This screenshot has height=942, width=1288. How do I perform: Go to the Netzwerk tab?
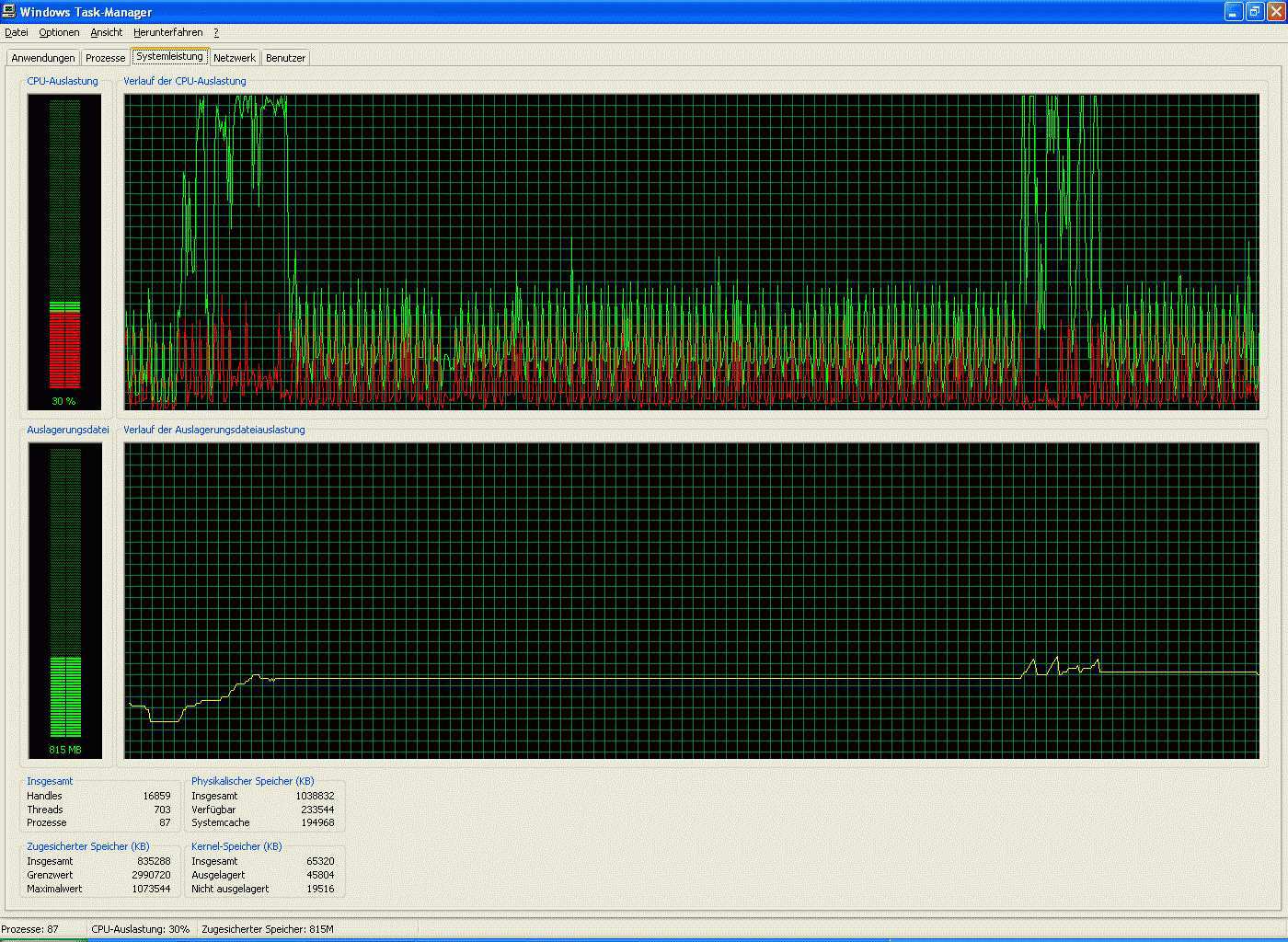click(x=235, y=58)
